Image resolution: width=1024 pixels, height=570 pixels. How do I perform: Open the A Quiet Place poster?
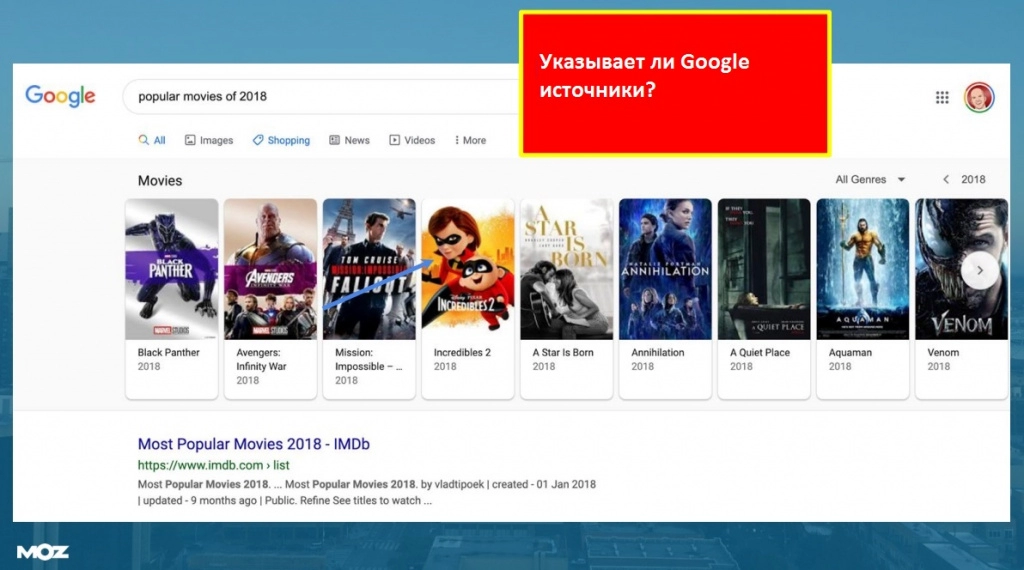point(764,269)
